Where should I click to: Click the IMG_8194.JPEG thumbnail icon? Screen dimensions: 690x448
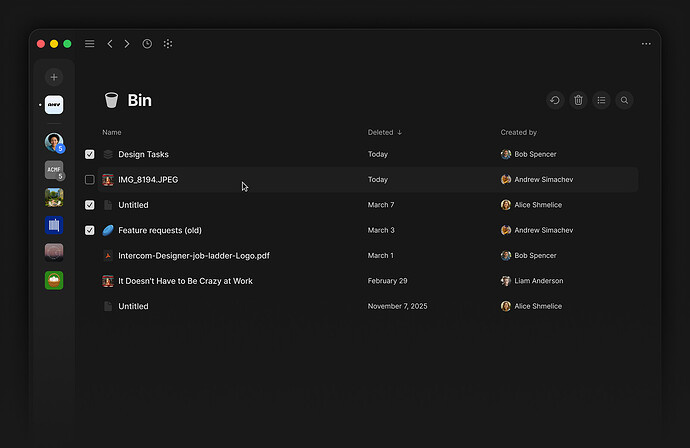tap(108, 180)
